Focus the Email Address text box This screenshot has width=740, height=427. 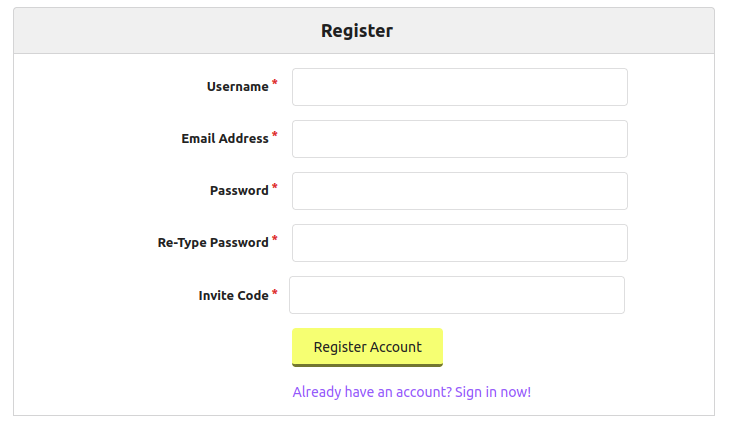click(459, 139)
